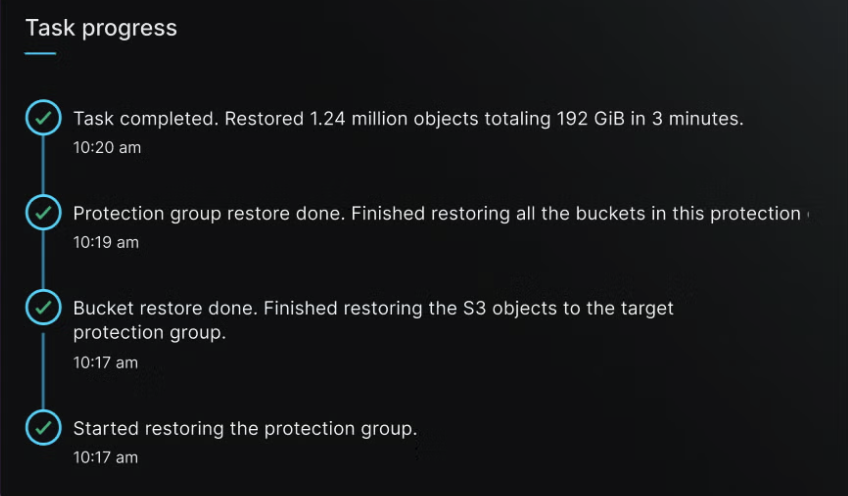Click the checkmark beside "Protection group restore done"
Viewport: 848px width, 496px height.
click(x=42, y=214)
